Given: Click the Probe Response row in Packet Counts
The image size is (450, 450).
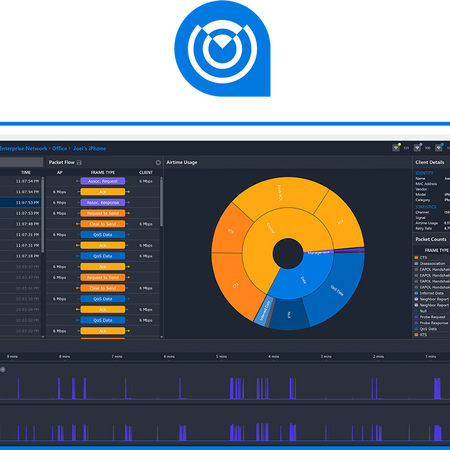Looking at the screenshot, I should pyautogui.click(x=432, y=323).
